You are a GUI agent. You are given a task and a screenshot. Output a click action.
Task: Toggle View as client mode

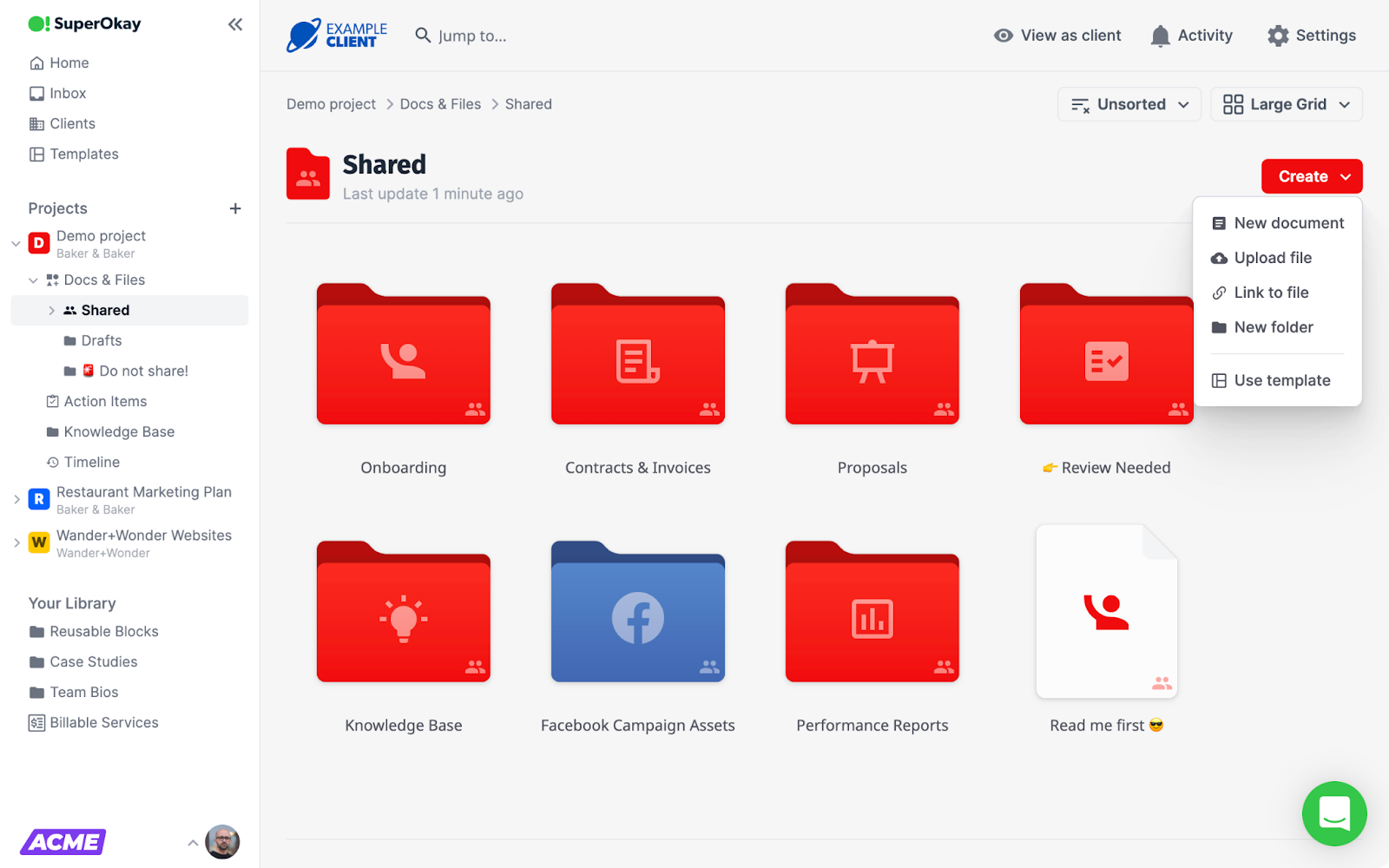[1057, 36]
